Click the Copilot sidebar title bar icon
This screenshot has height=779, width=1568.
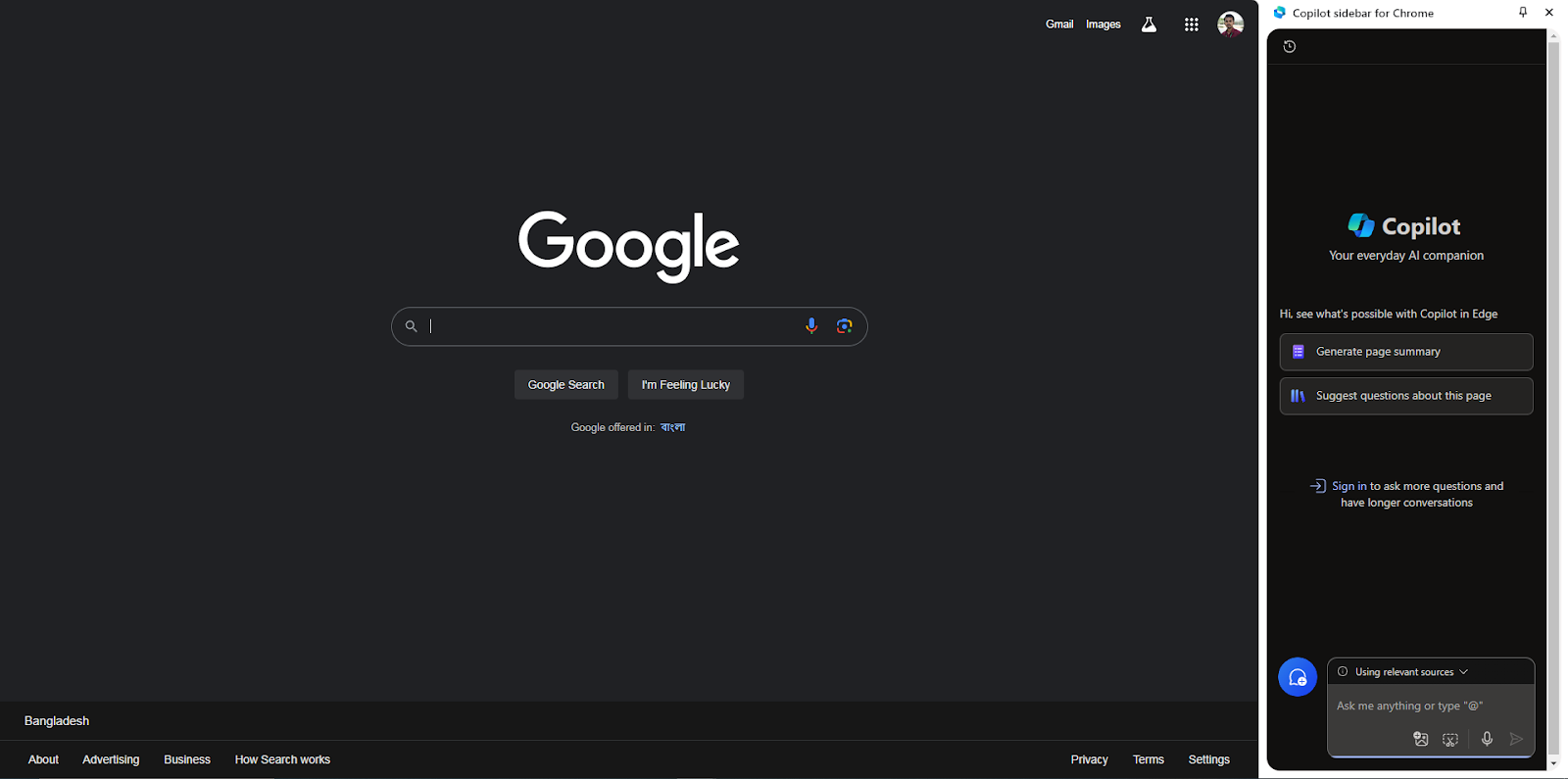pos(1279,13)
